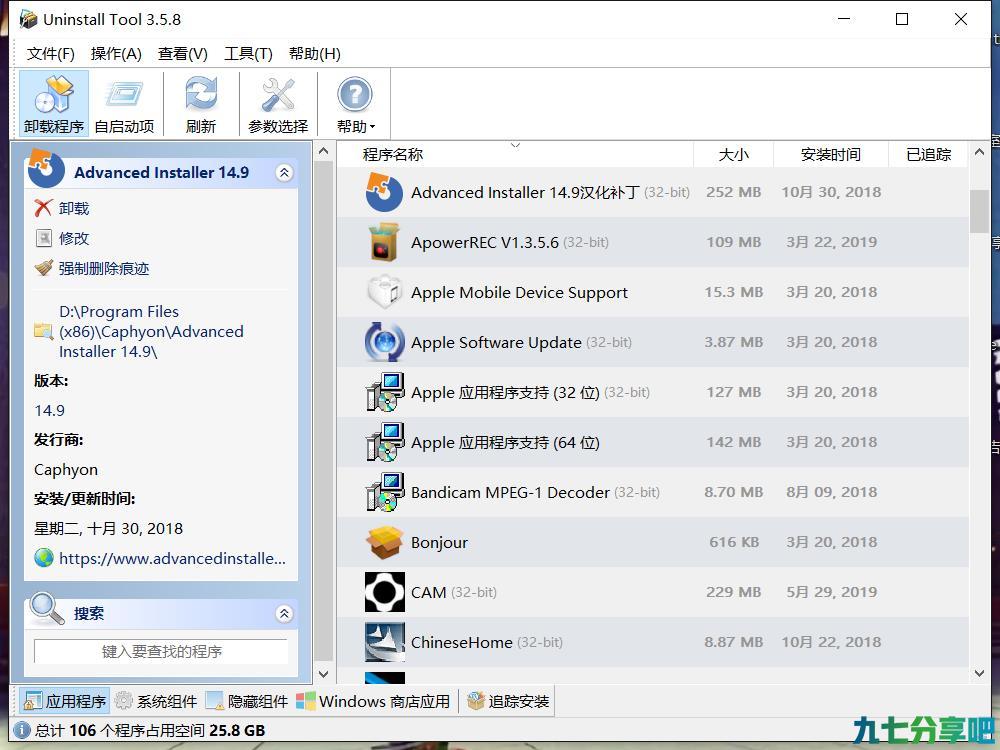Maximize the Uninstall Tool window
Image resolution: width=1000 pixels, height=750 pixels.
[x=902, y=19]
